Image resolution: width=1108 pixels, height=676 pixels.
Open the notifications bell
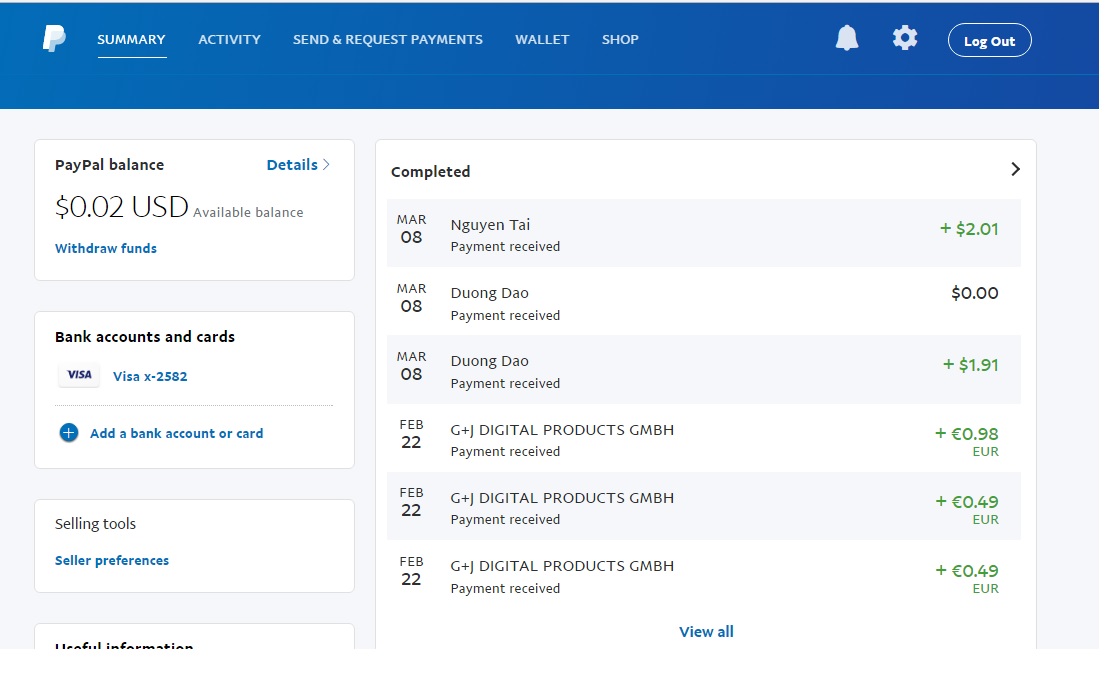click(x=846, y=39)
